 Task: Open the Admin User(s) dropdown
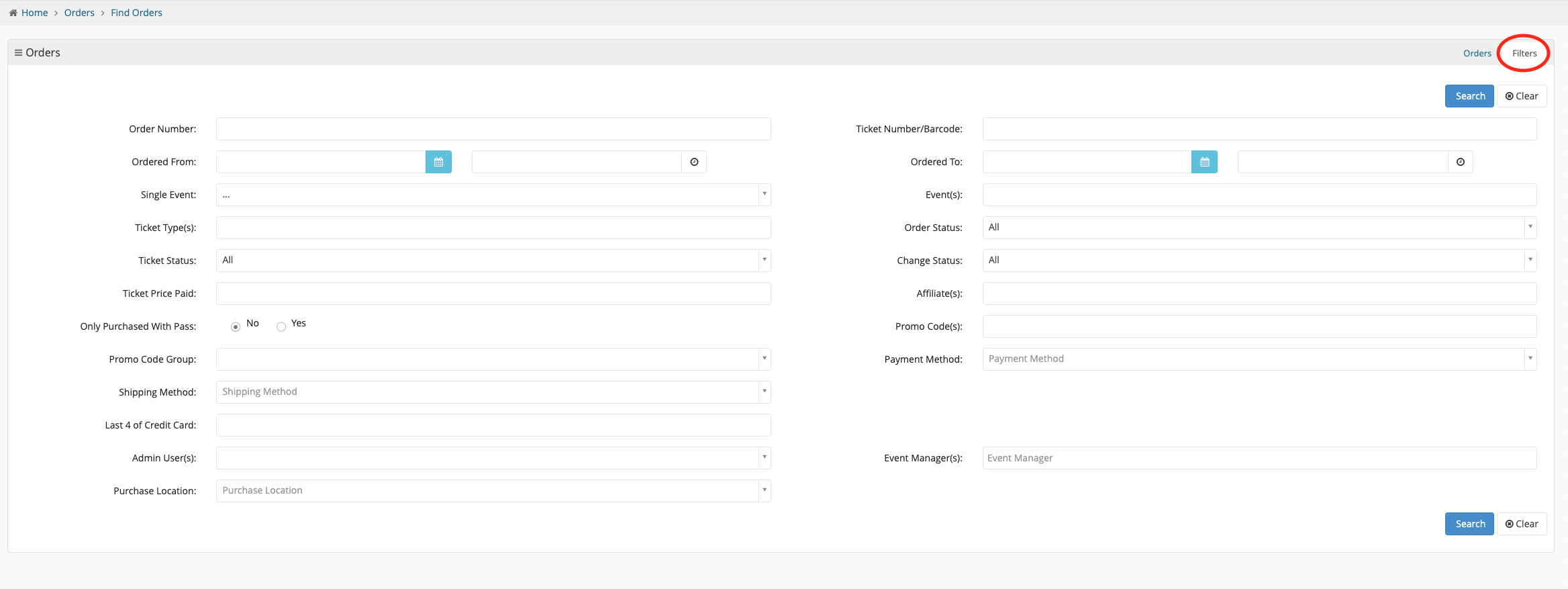pyautogui.click(x=493, y=458)
